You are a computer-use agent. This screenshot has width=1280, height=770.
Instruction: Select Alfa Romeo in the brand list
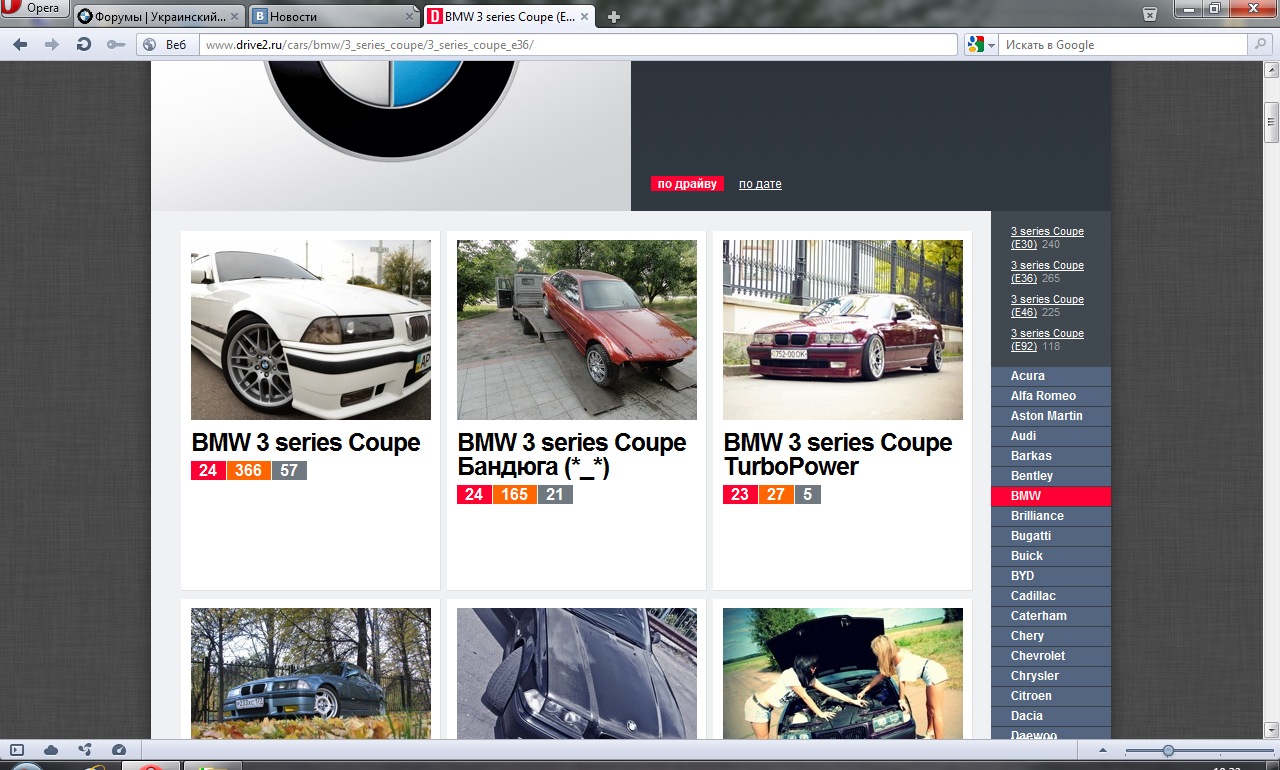pyautogui.click(x=1051, y=396)
